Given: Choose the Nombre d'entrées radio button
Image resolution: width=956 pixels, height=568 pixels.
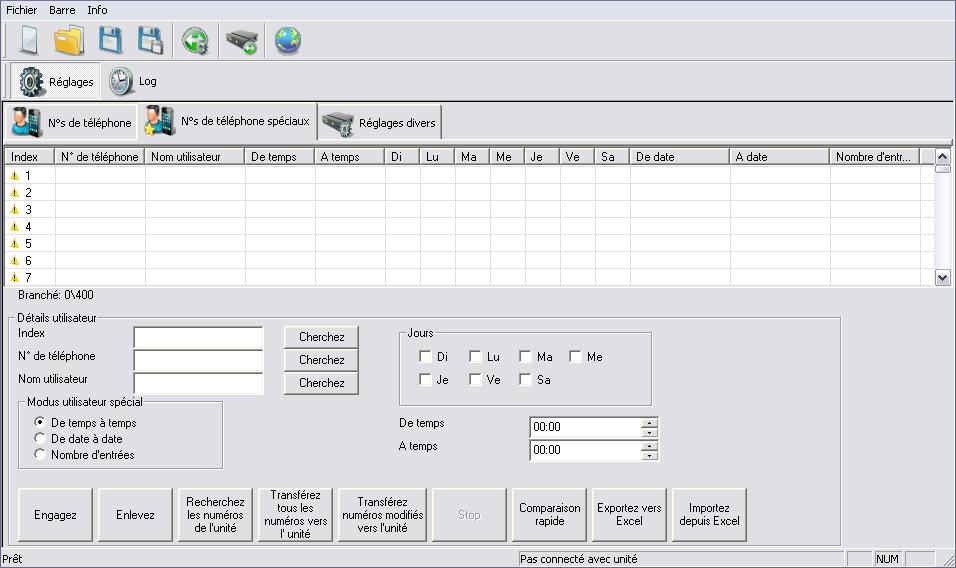Looking at the screenshot, I should coord(40,454).
